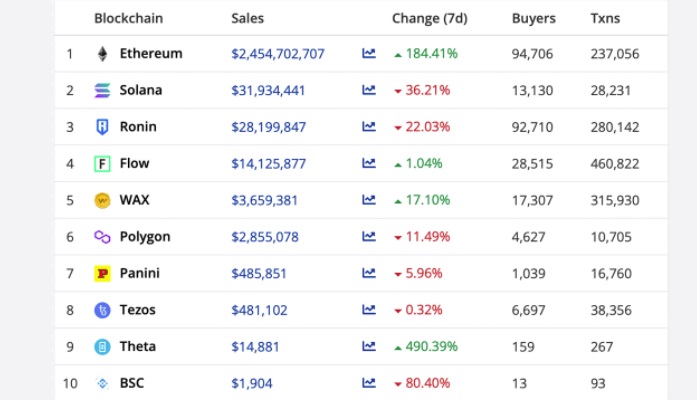Click Ronin sales value $28,199,847
Image resolution: width=697 pixels, height=400 pixels.
click(x=268, y=127)
